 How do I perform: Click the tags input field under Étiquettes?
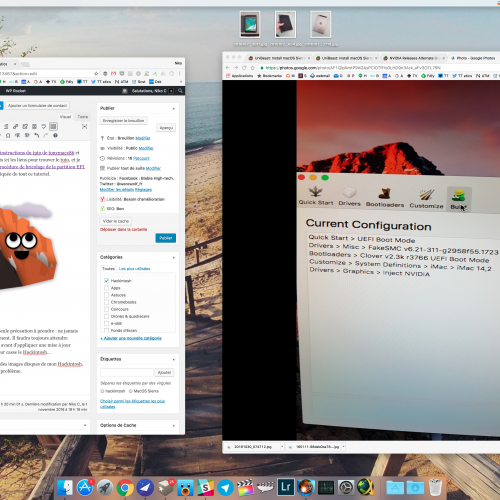click(x=127, y=372)
